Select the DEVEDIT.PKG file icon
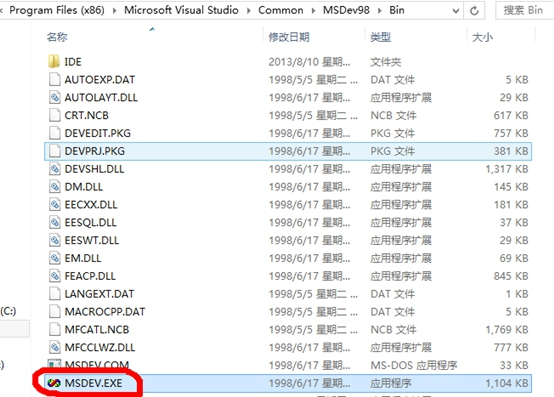The height and width of the screenshot is (397, 554). (54, 133)
